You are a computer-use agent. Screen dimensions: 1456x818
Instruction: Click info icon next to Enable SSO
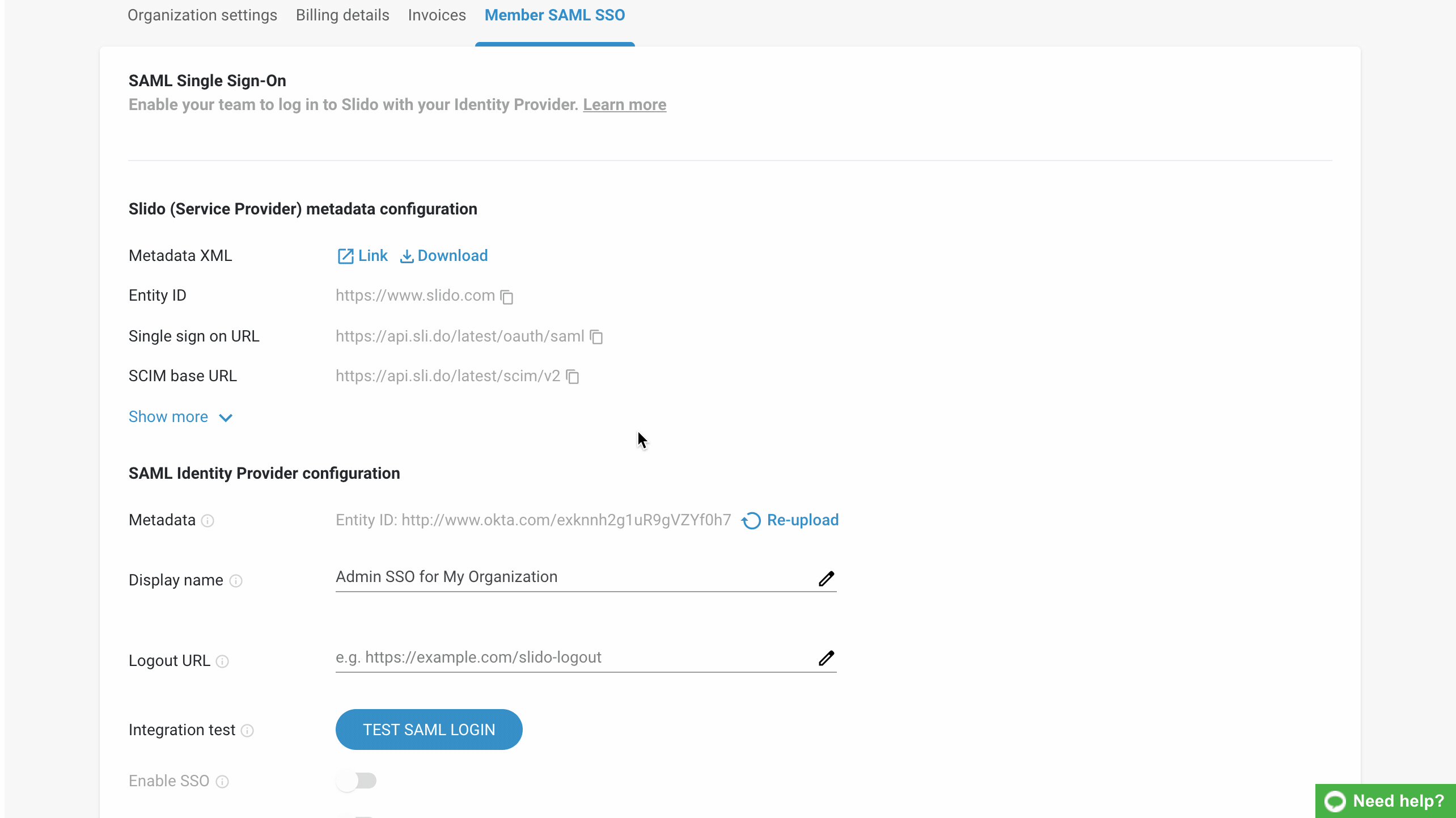(x=222, y=782)
